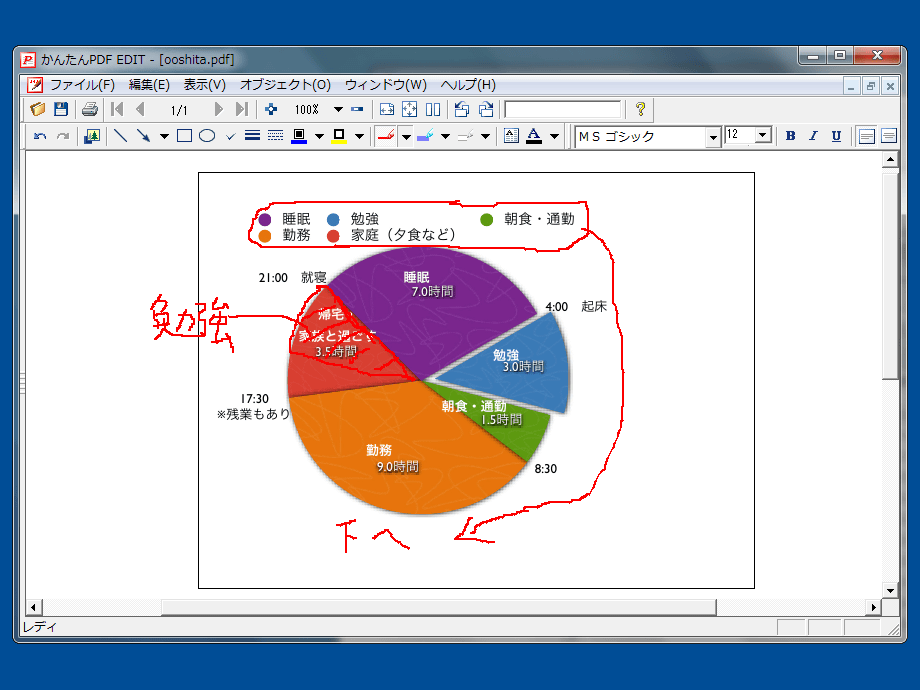The image size is (920, 690).
Task: Expand the yellow fill color dropdown
Action: coord(360,136)
